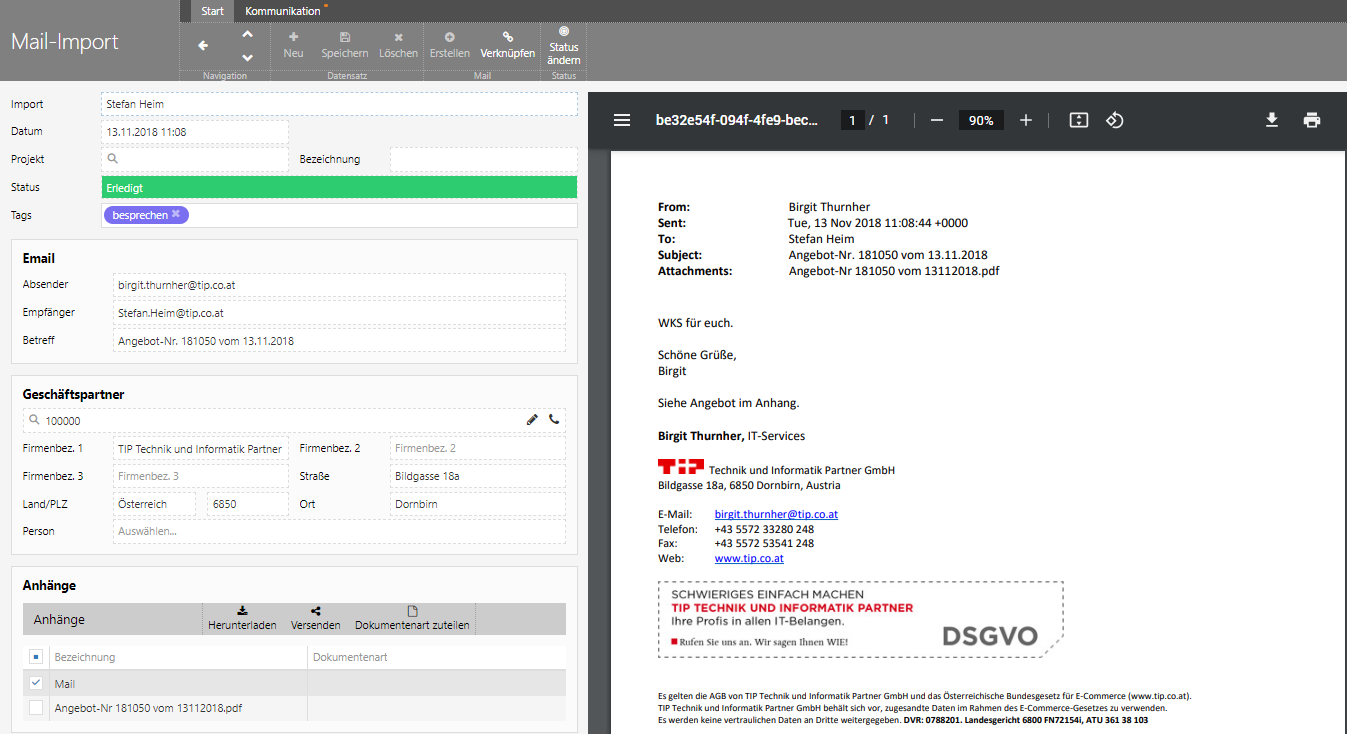The image size is (1347, 734).
Task: Rotate the PDF page counterclockwise
Action: 1115,120
